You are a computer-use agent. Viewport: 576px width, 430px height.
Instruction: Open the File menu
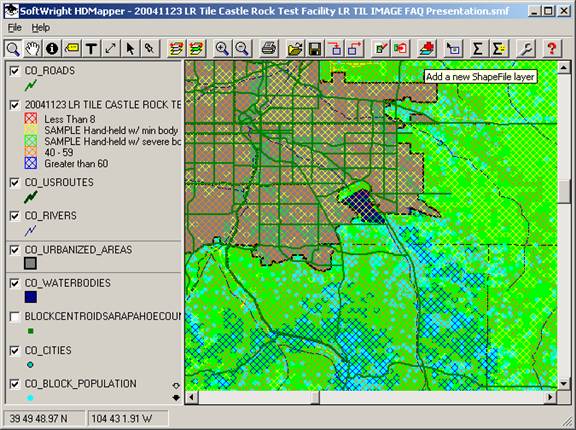click(x=15, y=28)
